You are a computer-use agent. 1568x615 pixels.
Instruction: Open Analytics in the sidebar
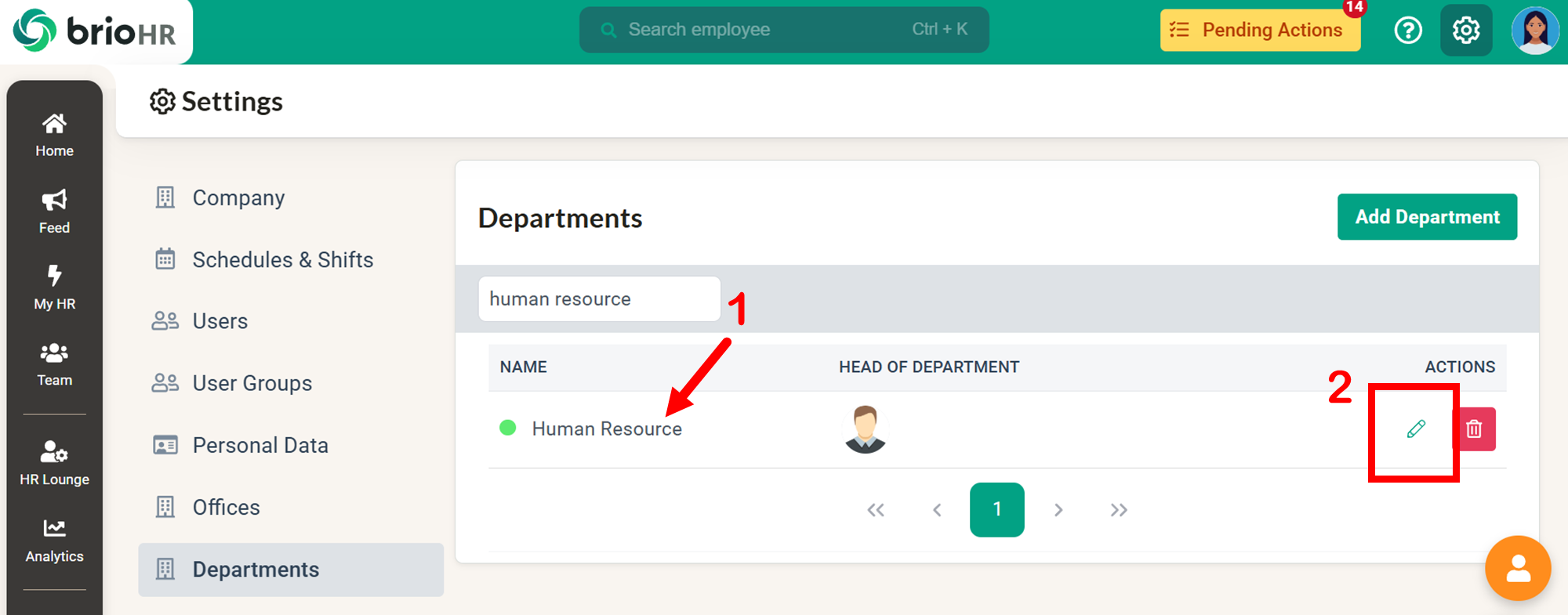click(x=54, y=540)
